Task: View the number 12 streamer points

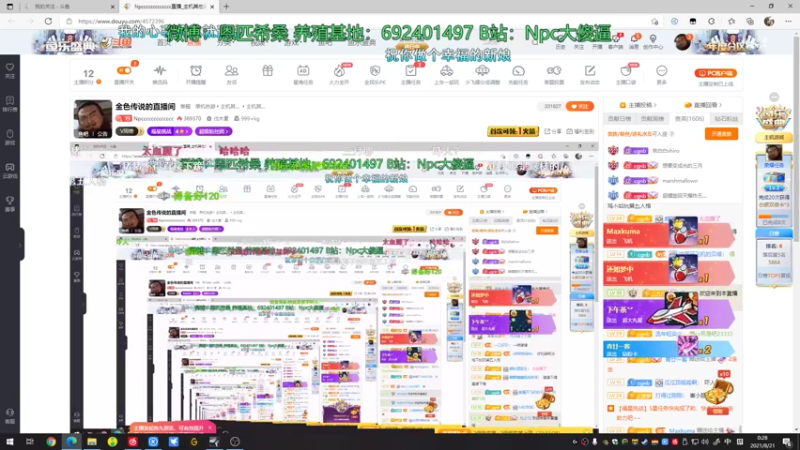Action: point(88,73)
